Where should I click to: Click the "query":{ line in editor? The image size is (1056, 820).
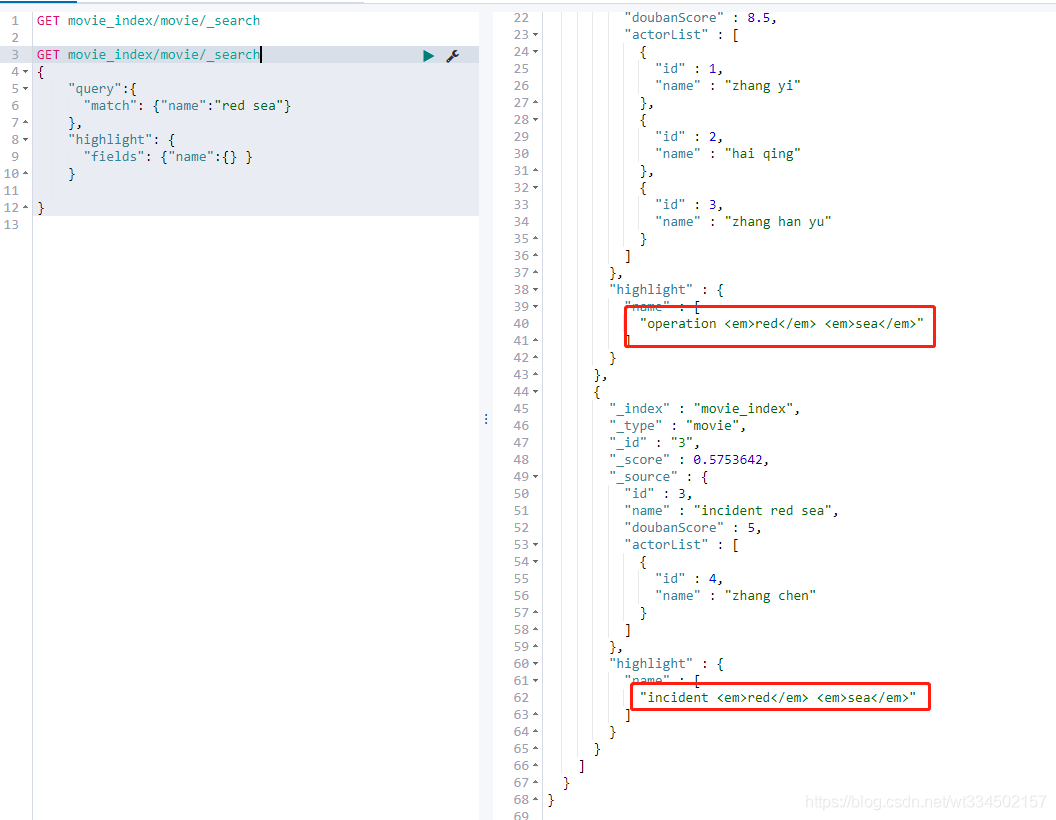[102, 89]
